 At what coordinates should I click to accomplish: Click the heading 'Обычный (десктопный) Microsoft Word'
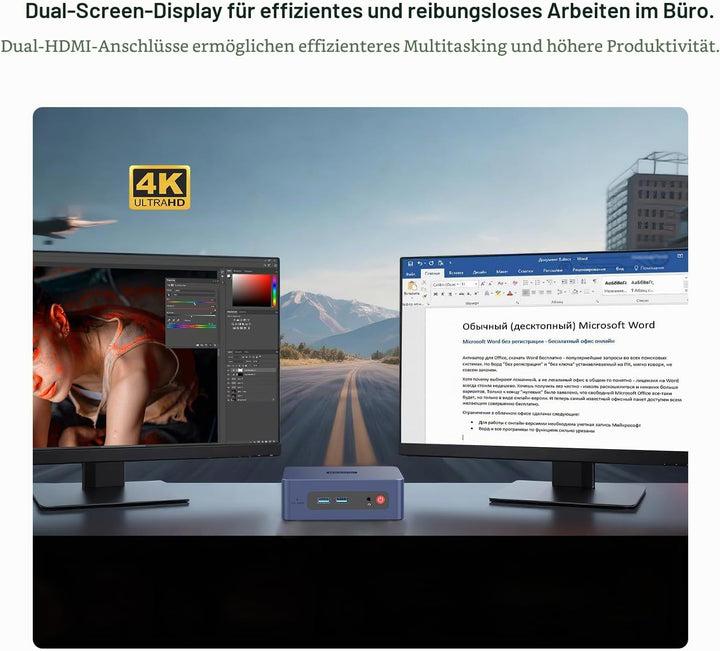[x=558, y=326]
